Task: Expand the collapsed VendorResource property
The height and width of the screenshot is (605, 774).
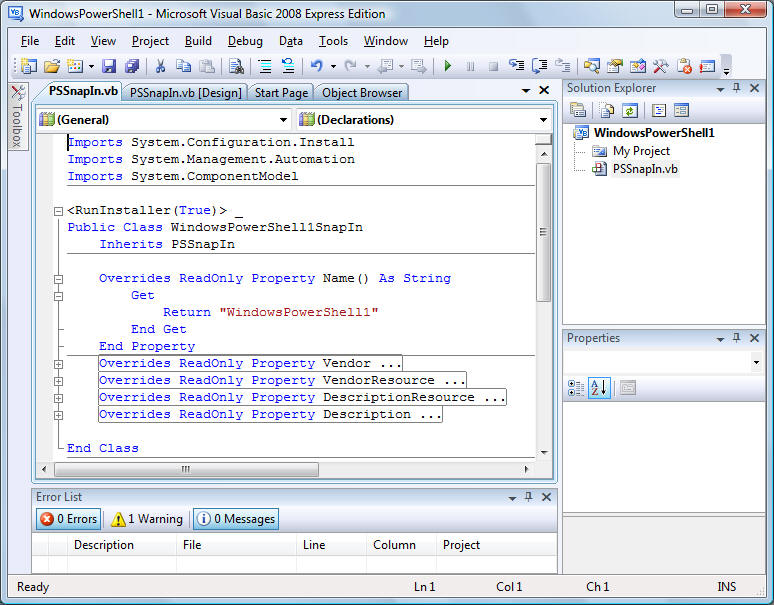Action: pos(58,381)
